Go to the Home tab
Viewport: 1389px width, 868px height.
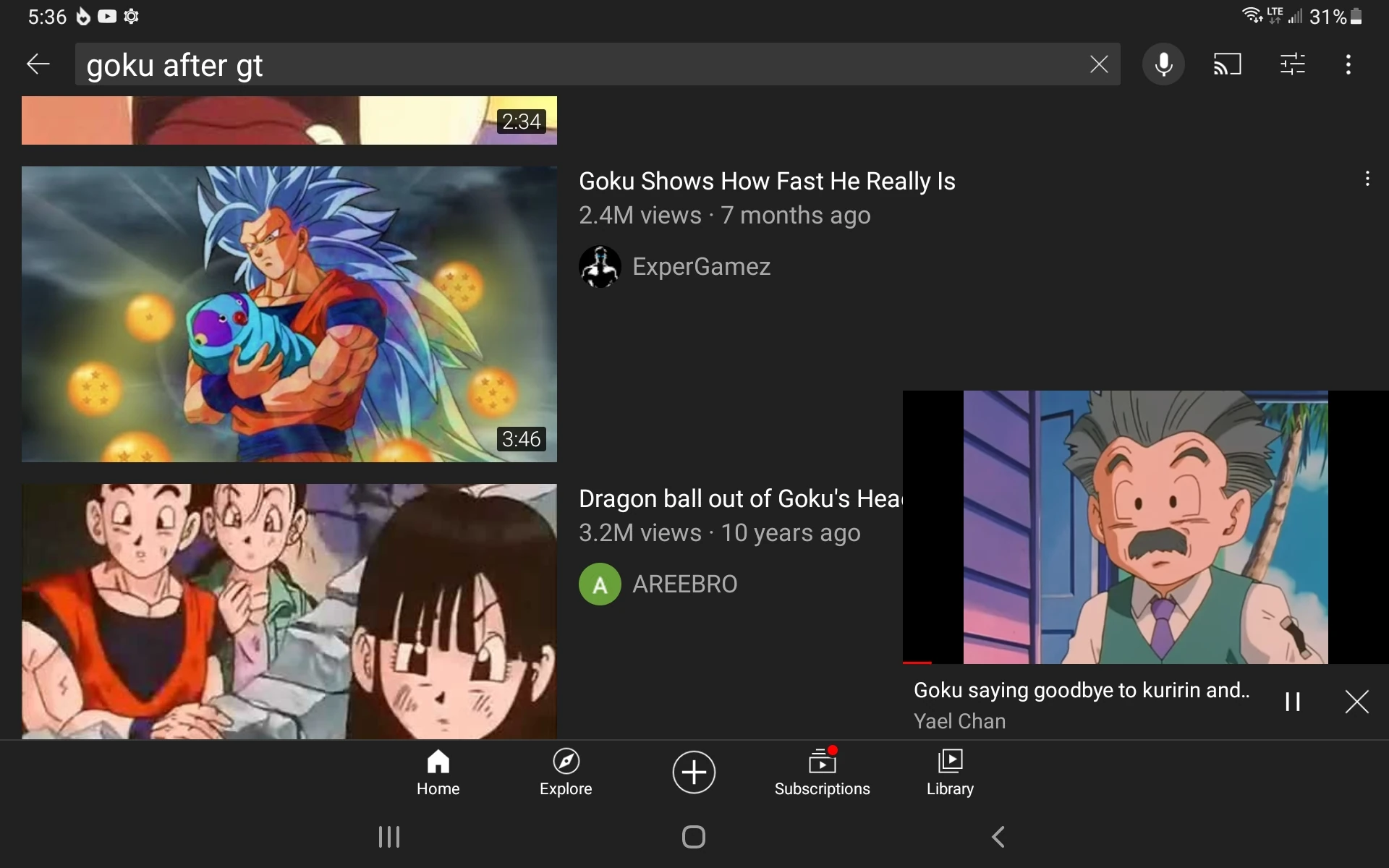click(438, 773)
